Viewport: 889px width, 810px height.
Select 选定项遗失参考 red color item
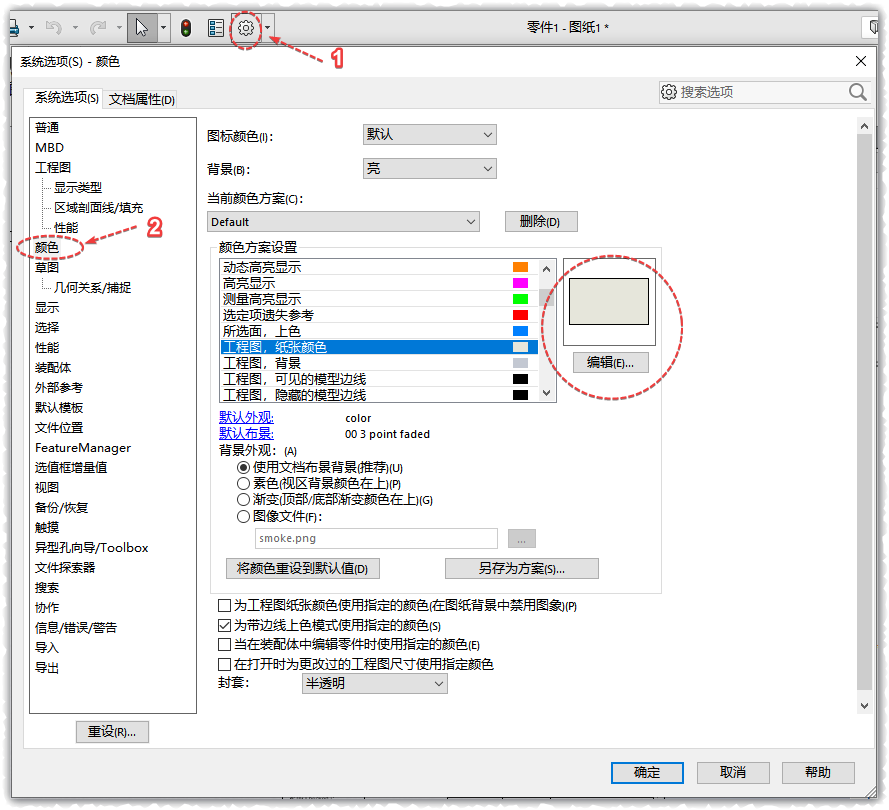[379, 315]
